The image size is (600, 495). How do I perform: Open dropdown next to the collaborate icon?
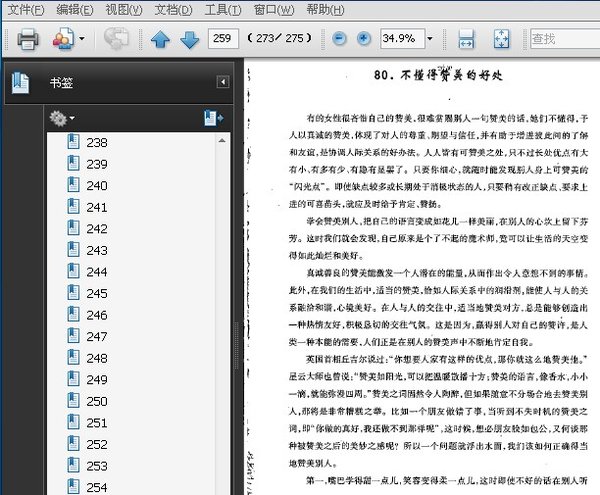point(81,39)
